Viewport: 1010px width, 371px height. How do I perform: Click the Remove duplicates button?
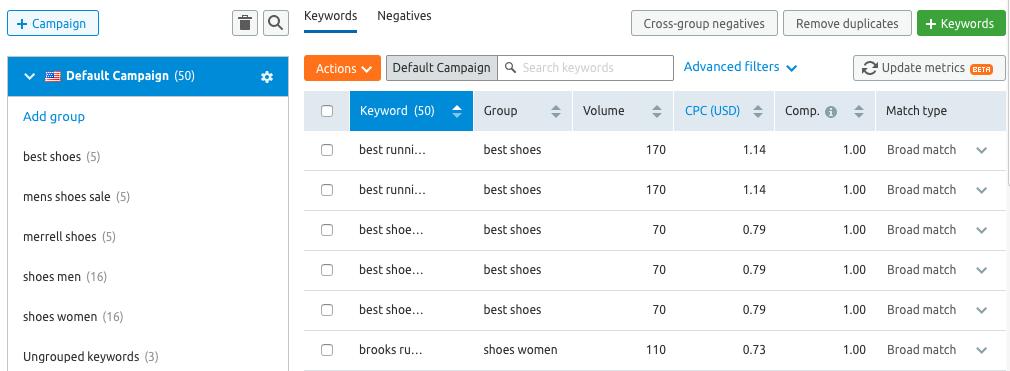[x=847, y=24]
